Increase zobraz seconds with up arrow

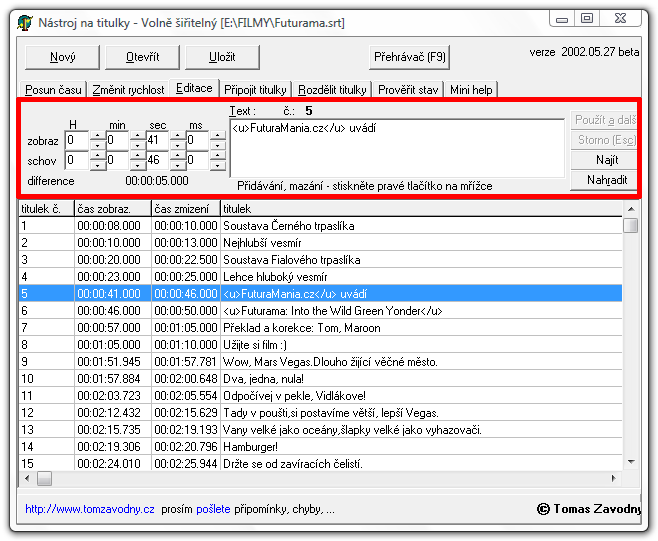point(178,136)
